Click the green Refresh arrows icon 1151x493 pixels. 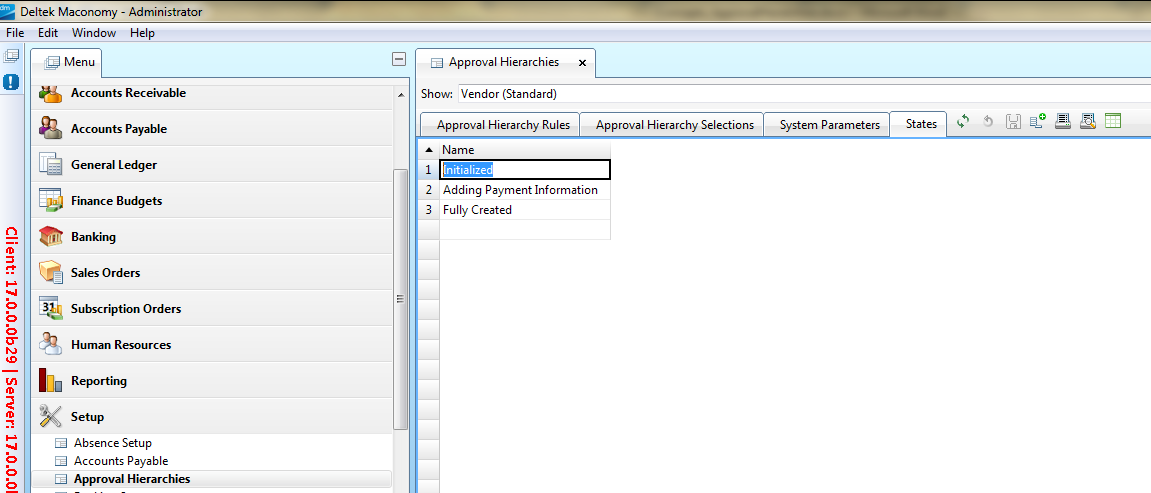coord(963,122)
